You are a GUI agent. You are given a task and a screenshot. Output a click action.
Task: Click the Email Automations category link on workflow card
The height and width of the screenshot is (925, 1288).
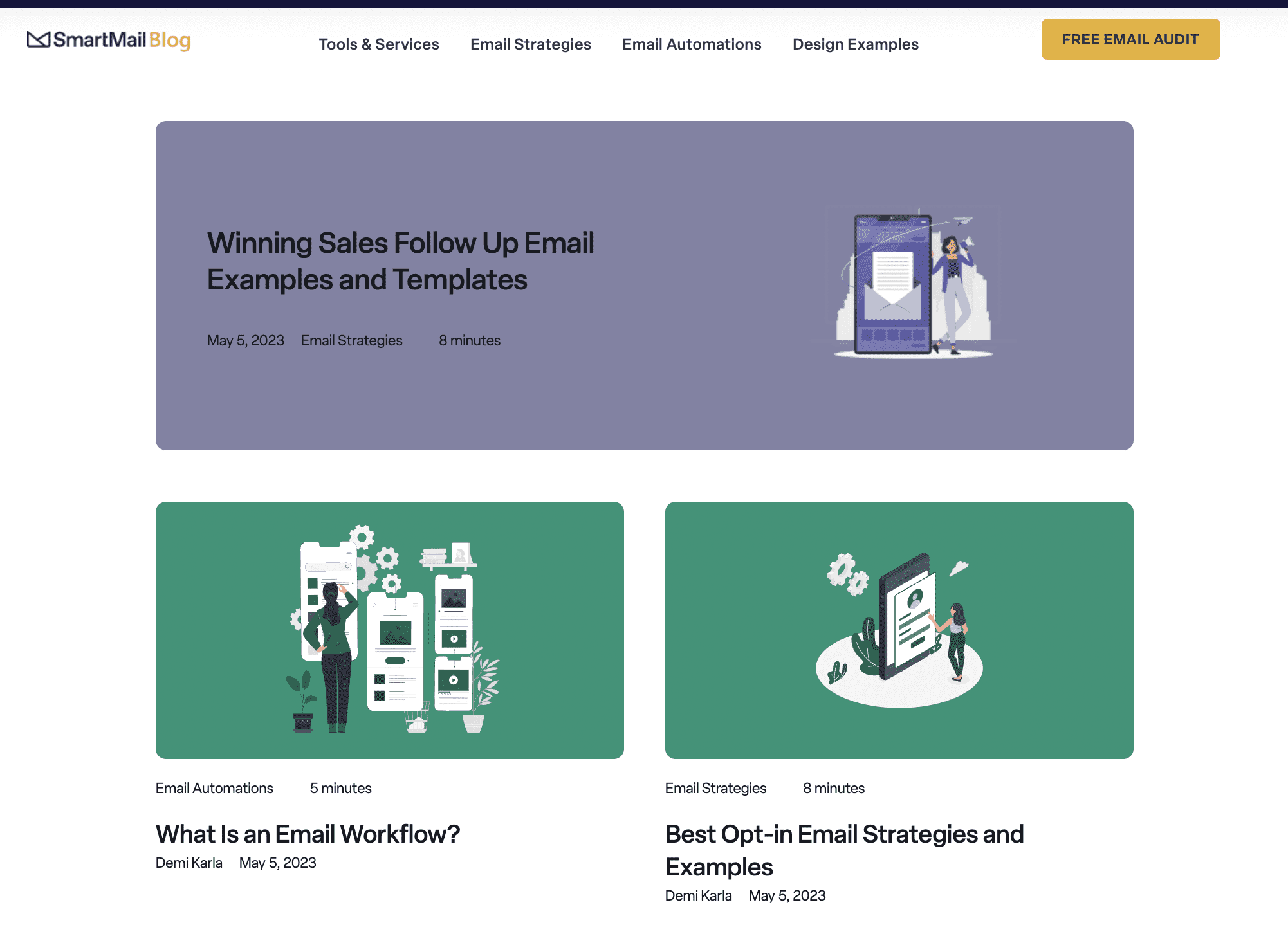[x=214, y=788]
